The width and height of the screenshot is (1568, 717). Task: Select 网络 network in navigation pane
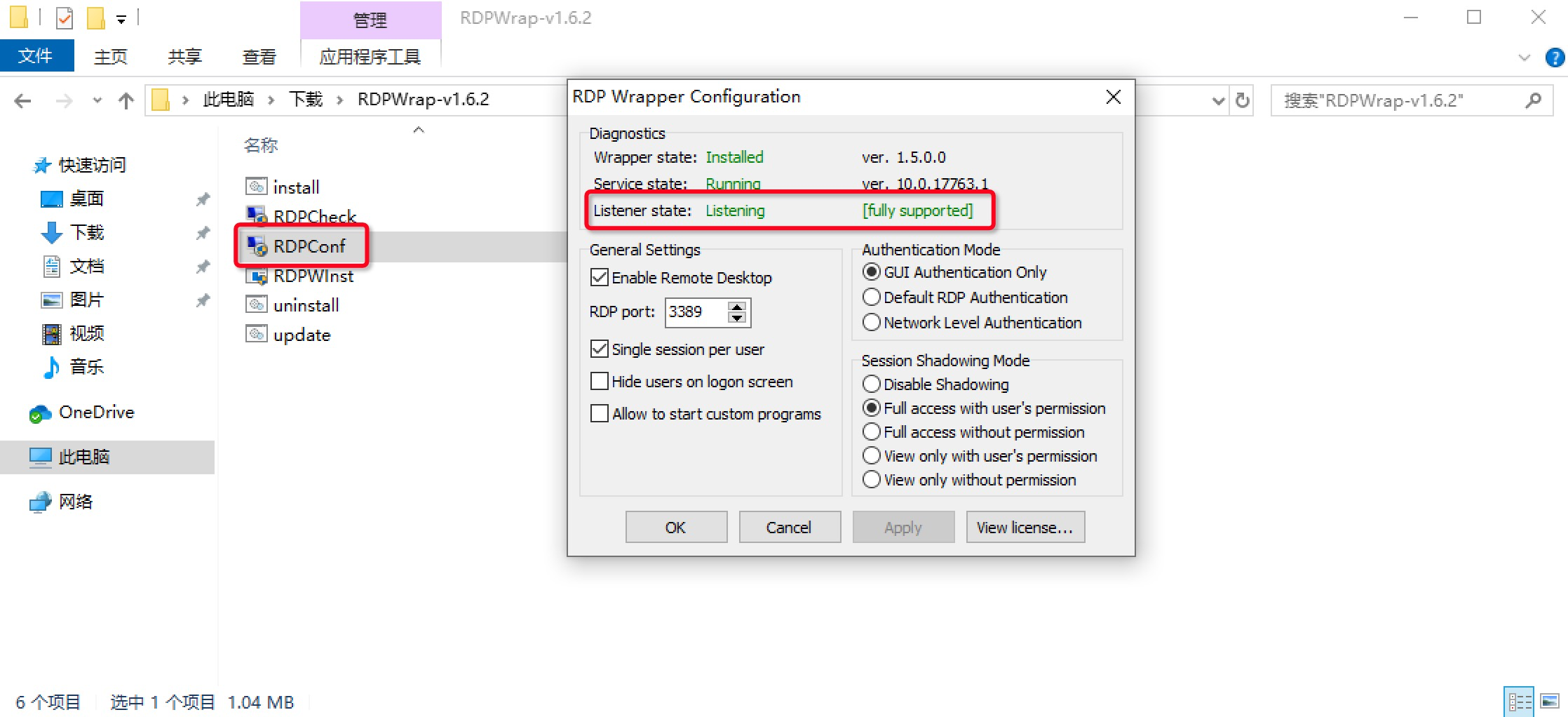click(61, 502)
